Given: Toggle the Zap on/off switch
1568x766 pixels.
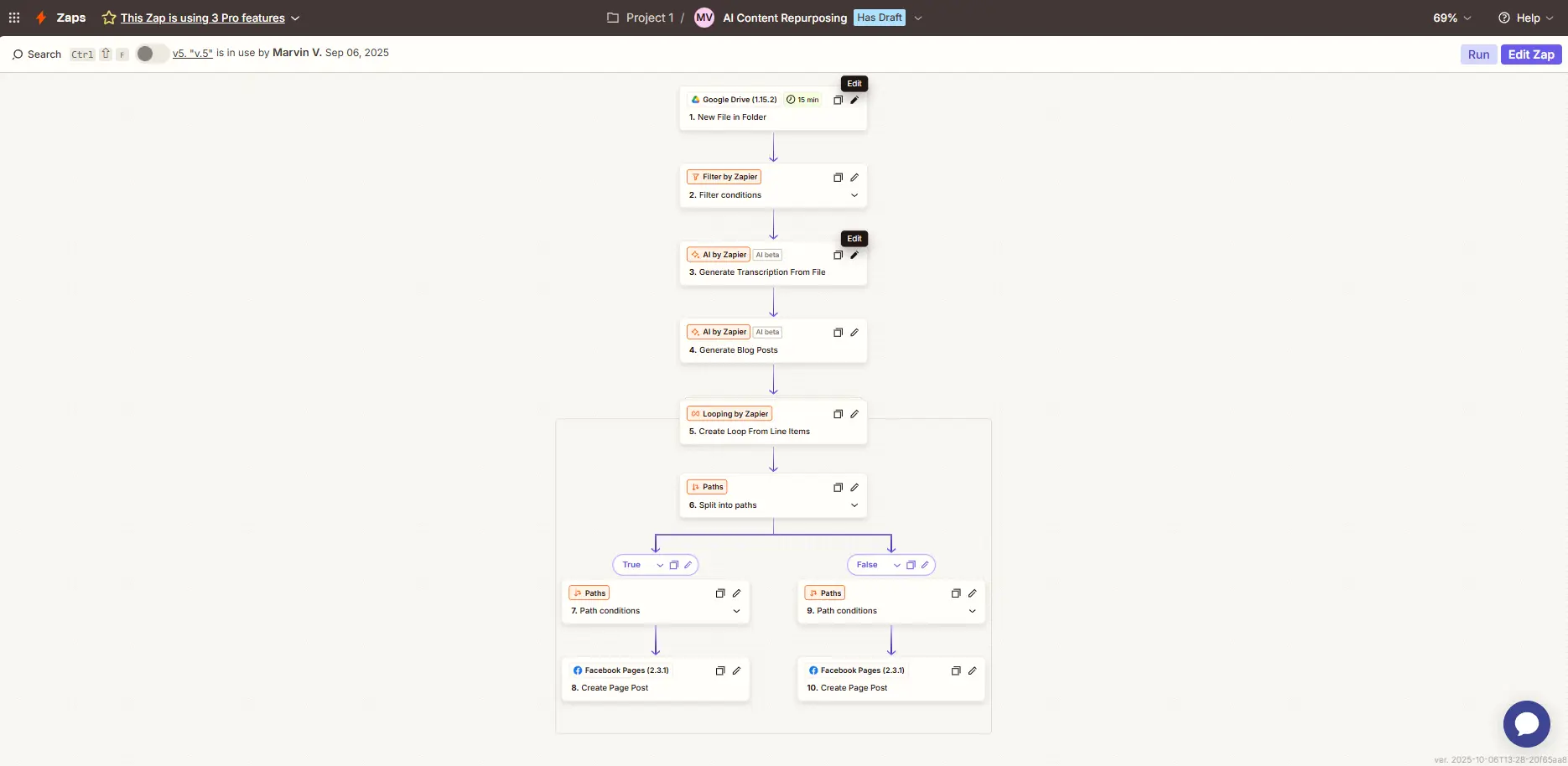Looking at the screenshot, I should (151, 54).
